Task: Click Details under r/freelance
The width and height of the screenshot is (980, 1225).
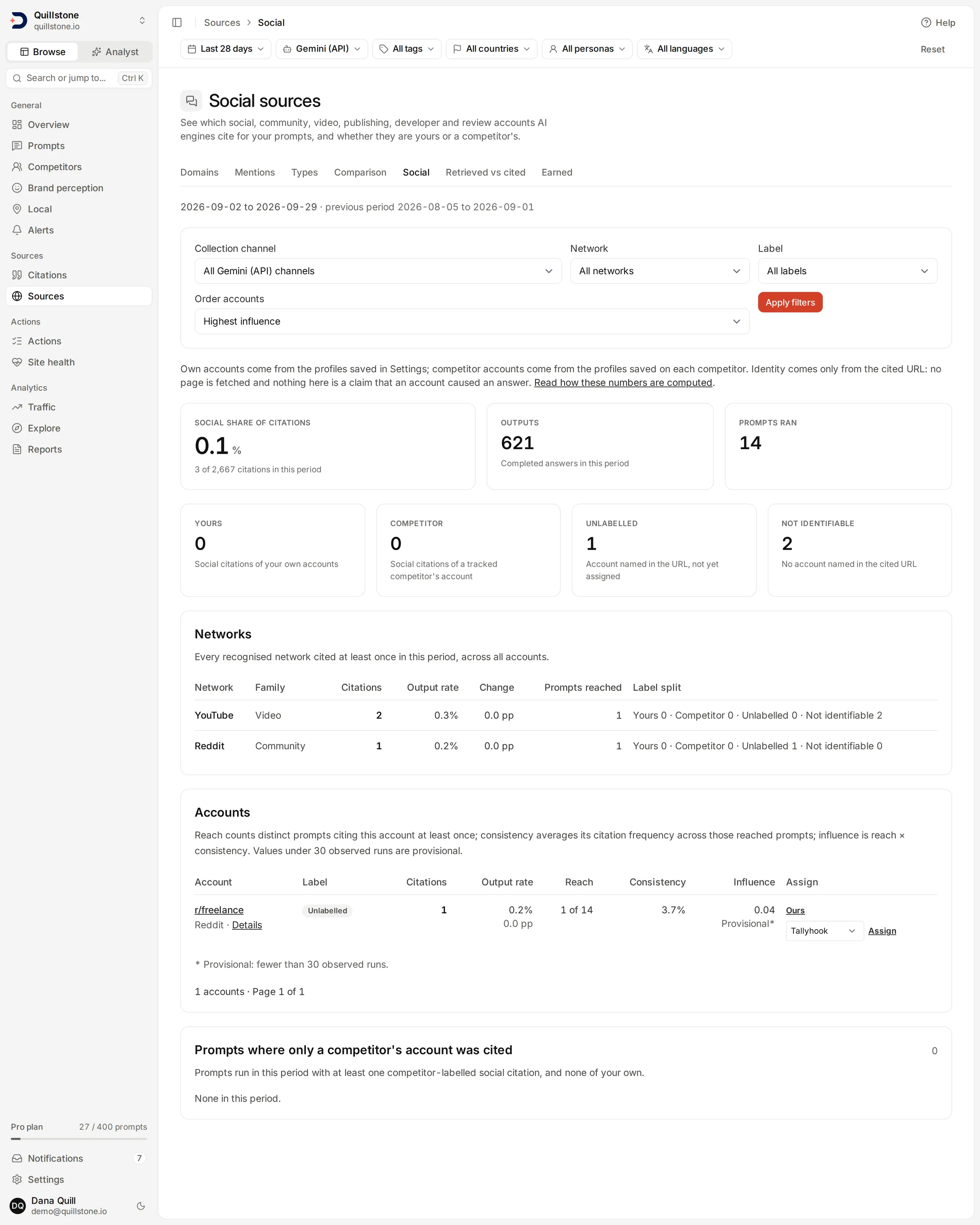Action: click(x=247, y=925)
